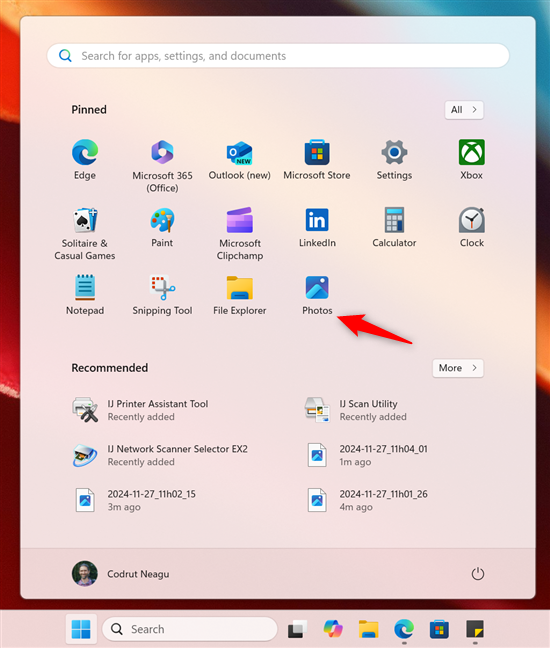Click the taskbar Search field
The image size is (550, 648).
(x=190, y=629)
